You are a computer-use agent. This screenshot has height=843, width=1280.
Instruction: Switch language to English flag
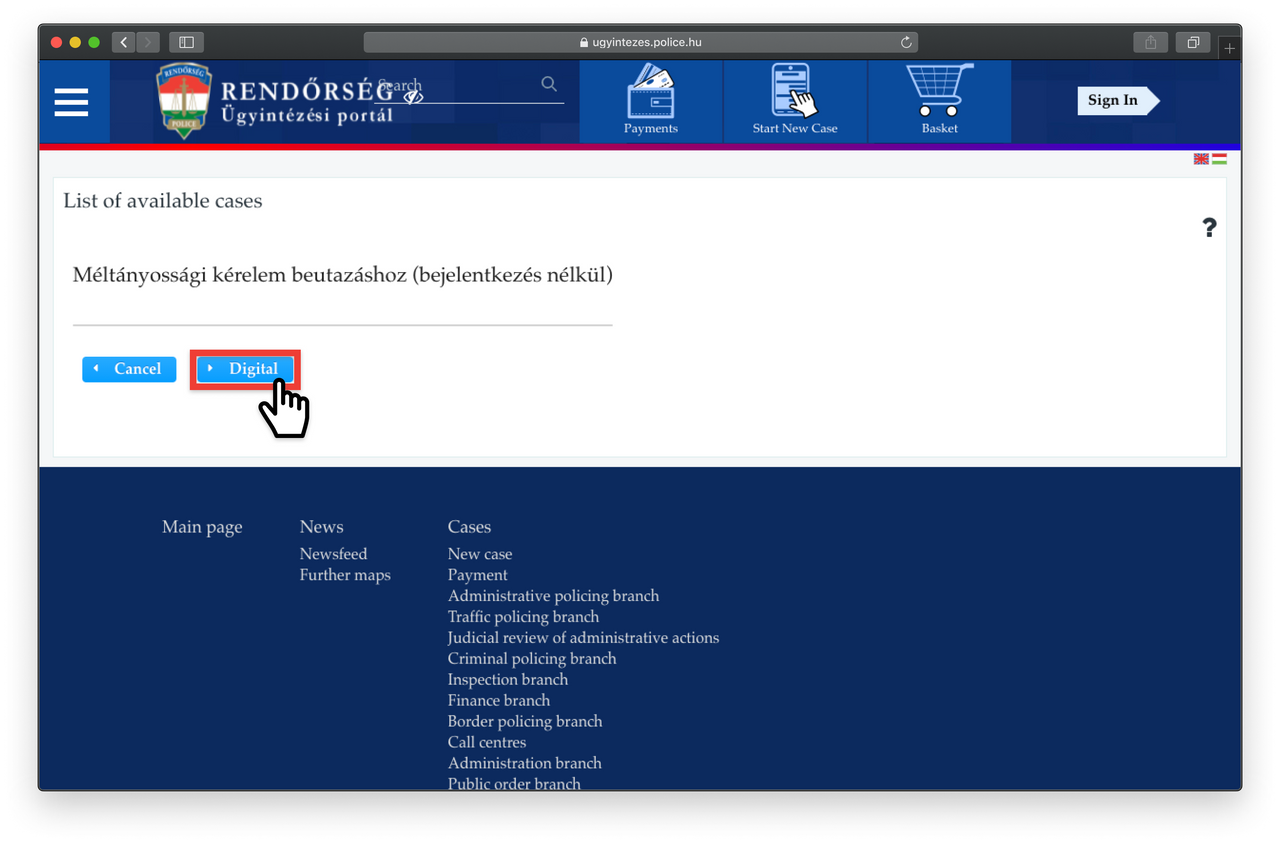click(x=1201, y=159)
